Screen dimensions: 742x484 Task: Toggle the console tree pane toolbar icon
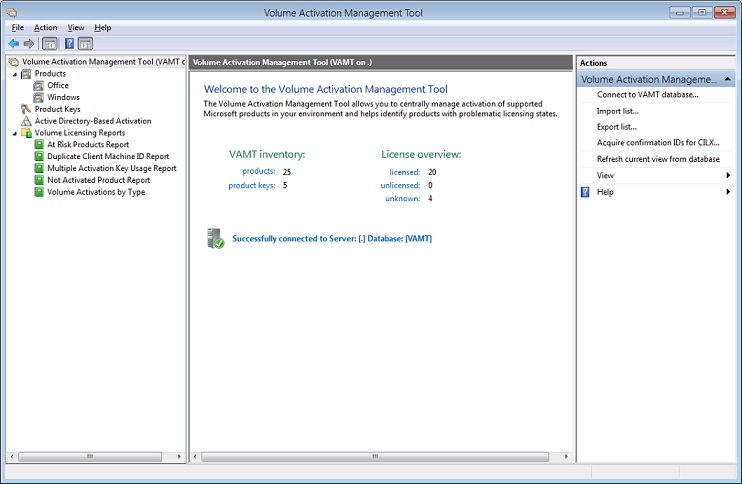(50, 44)
